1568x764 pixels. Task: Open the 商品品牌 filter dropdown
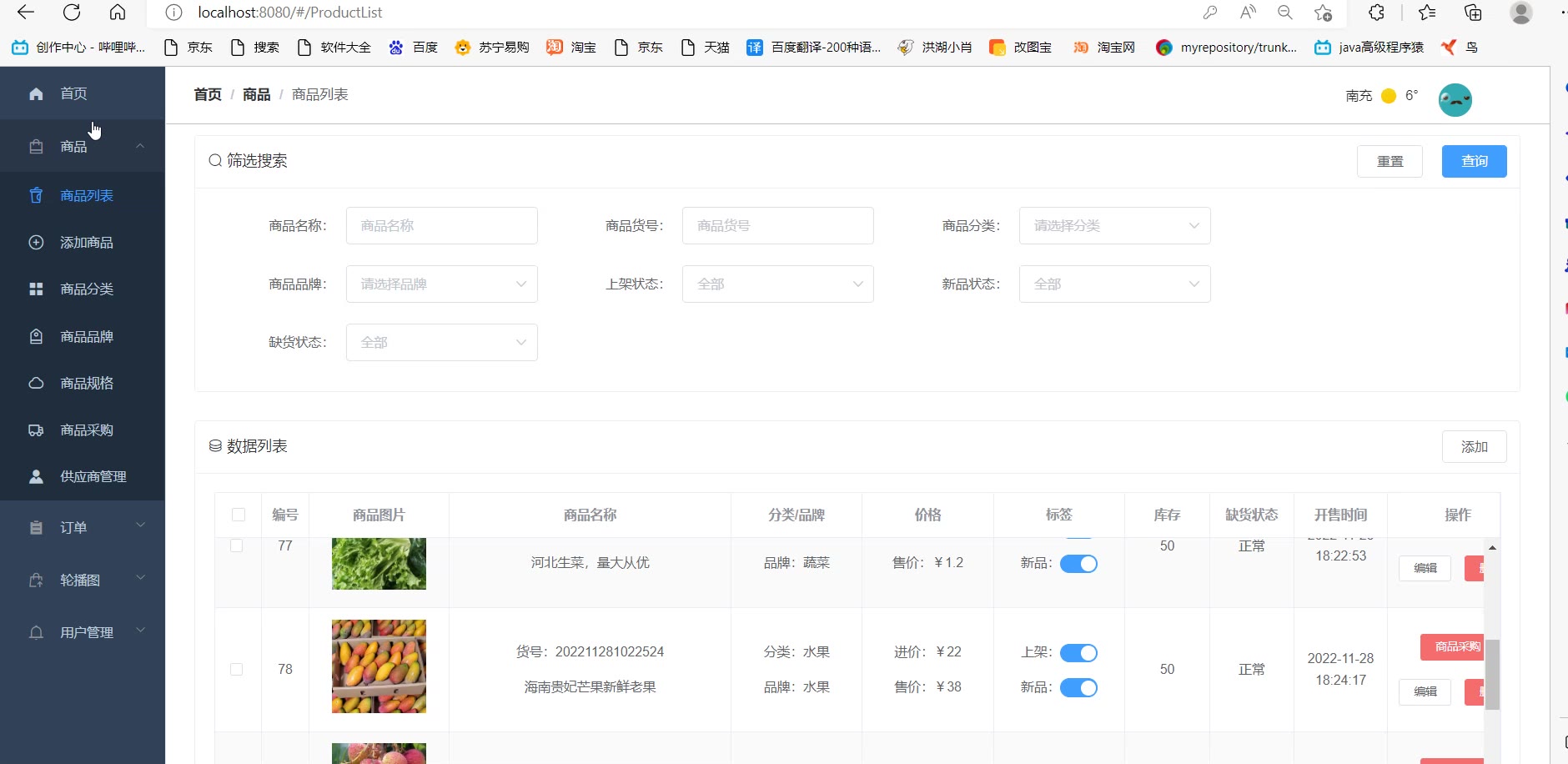[441, 284]
